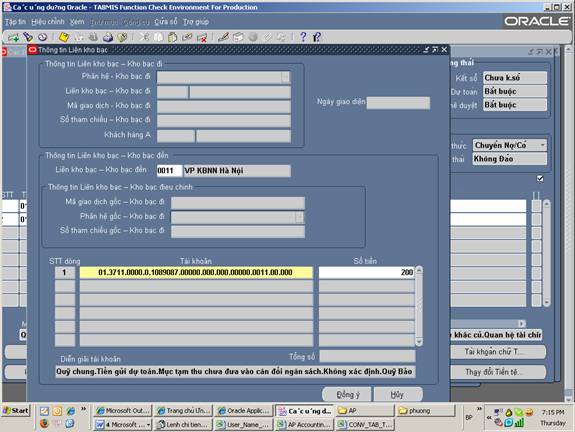
Task: Click the Mã giao dịch - Kho bạc đi field
Action: point(224,106)
